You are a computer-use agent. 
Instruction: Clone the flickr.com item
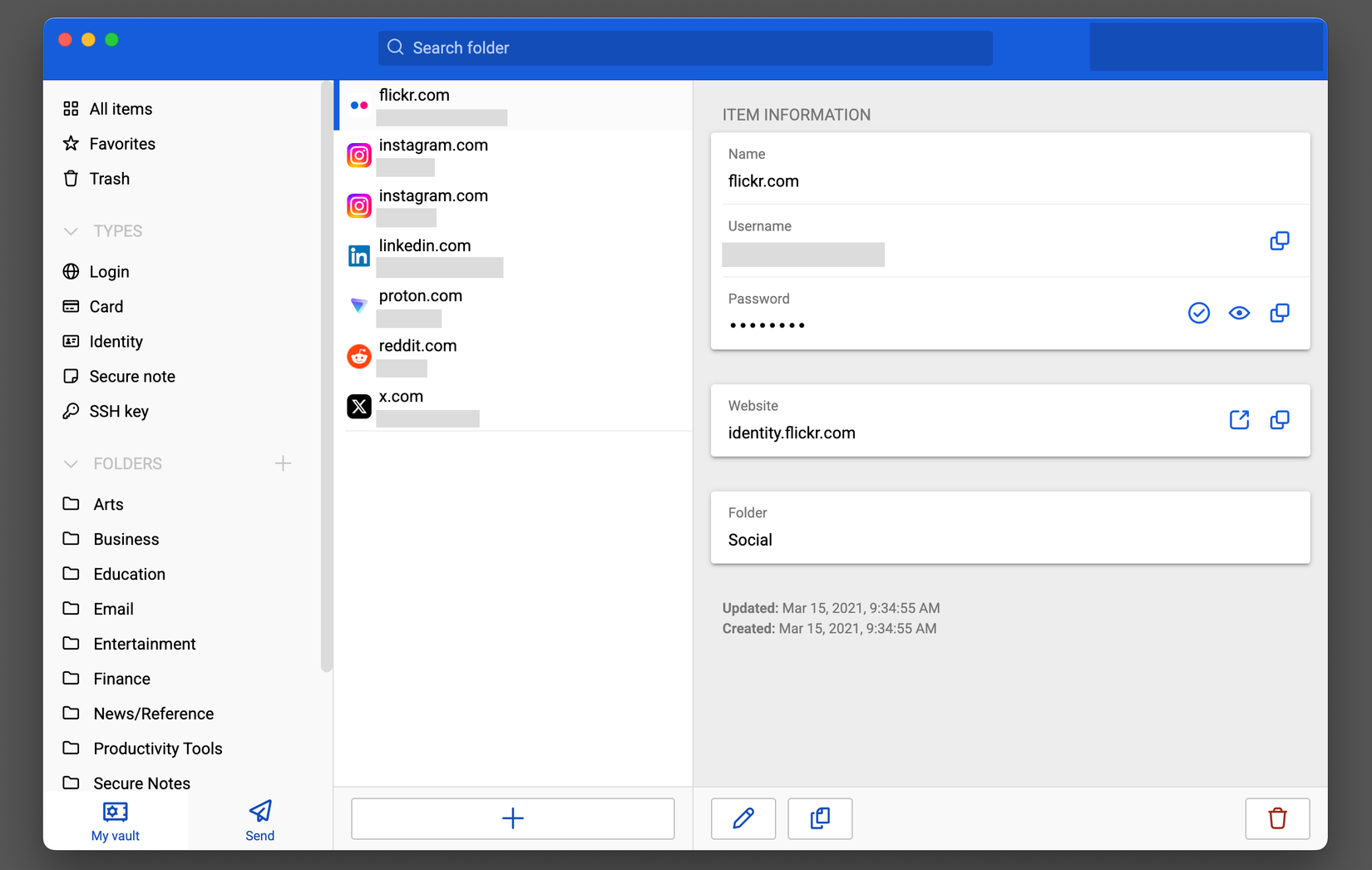pyautogui.click(x=820, y=819)
